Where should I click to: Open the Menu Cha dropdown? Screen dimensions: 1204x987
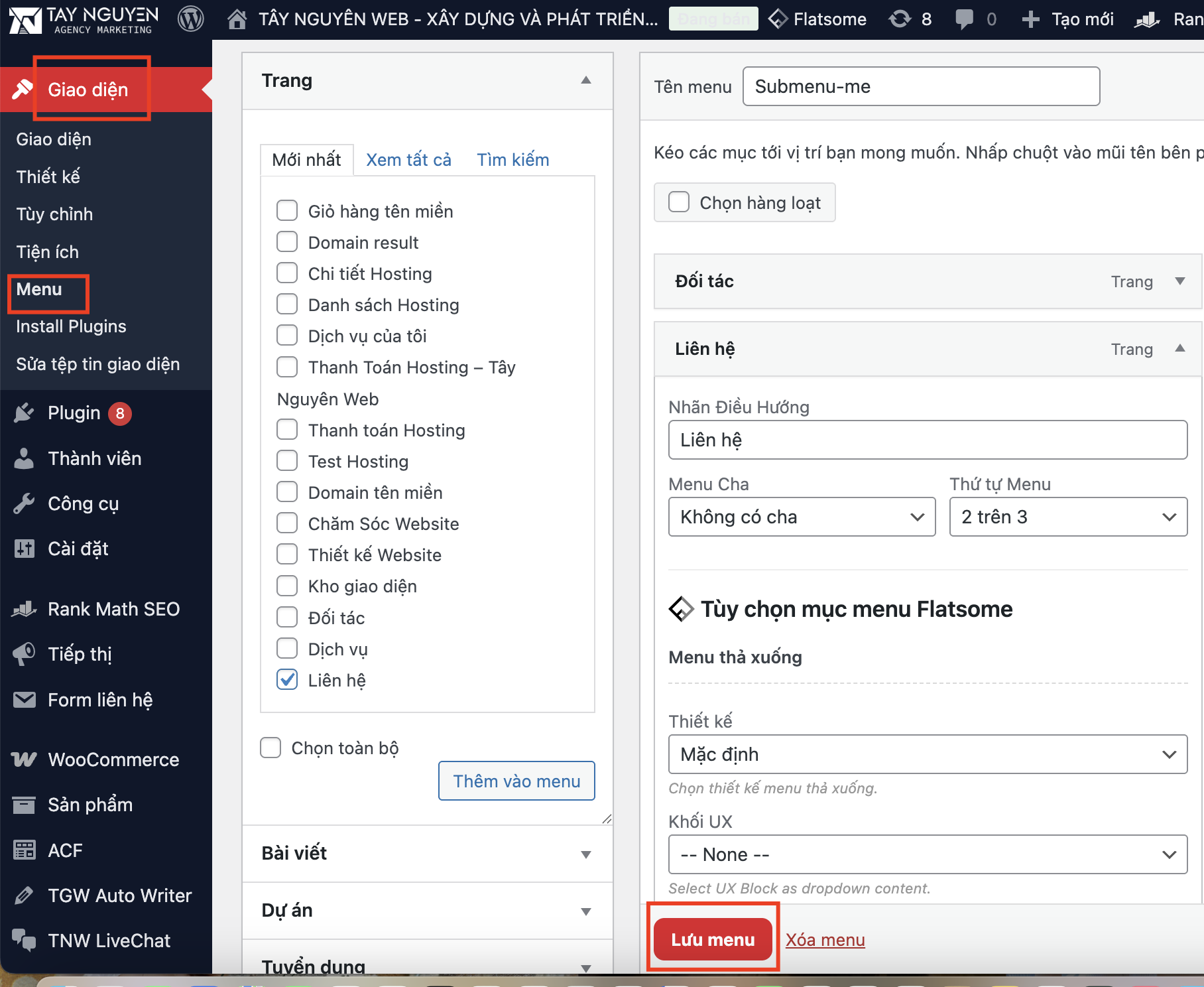tap(802, 517)
